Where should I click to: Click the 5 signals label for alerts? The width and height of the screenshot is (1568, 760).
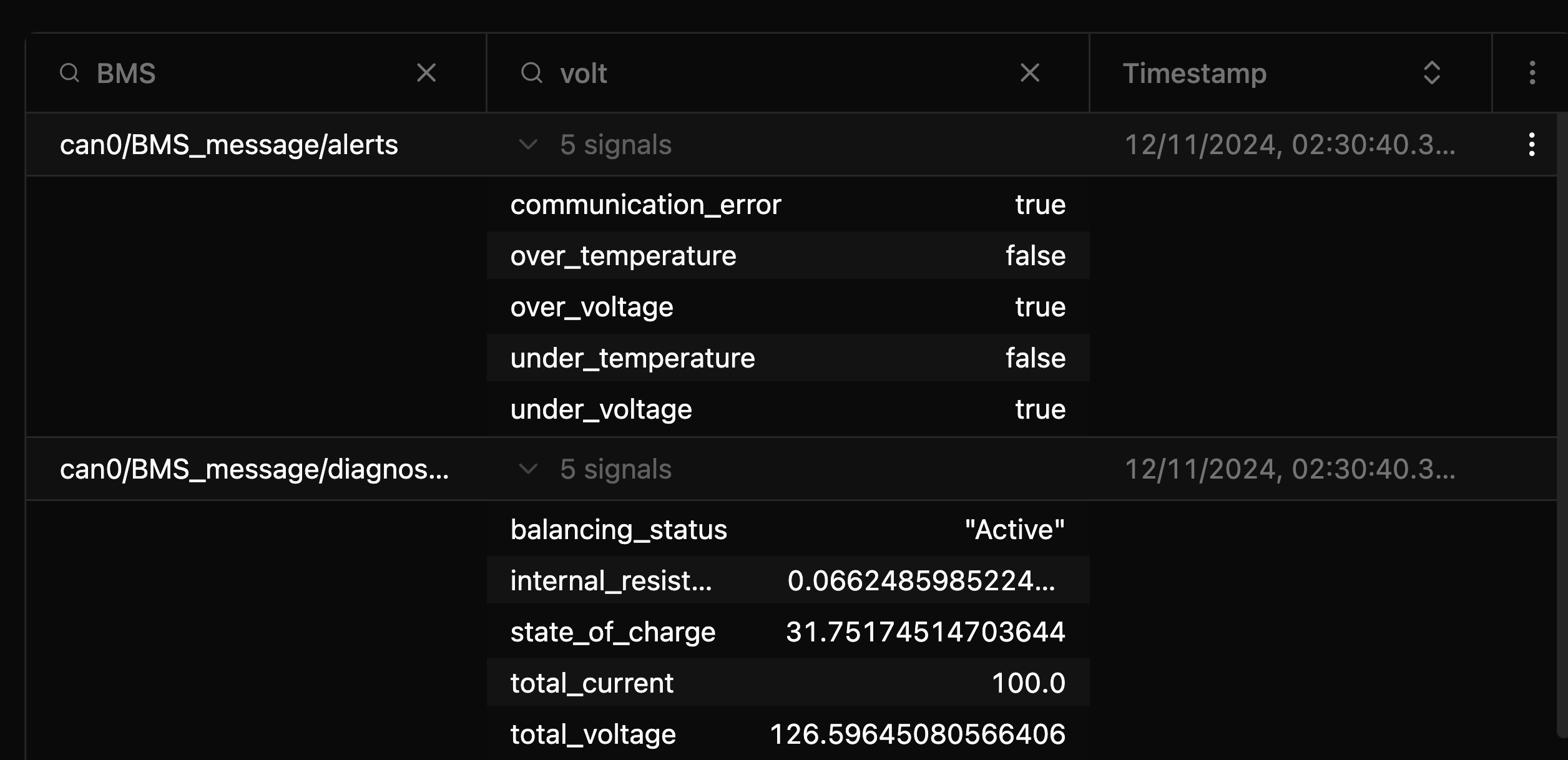615,145
